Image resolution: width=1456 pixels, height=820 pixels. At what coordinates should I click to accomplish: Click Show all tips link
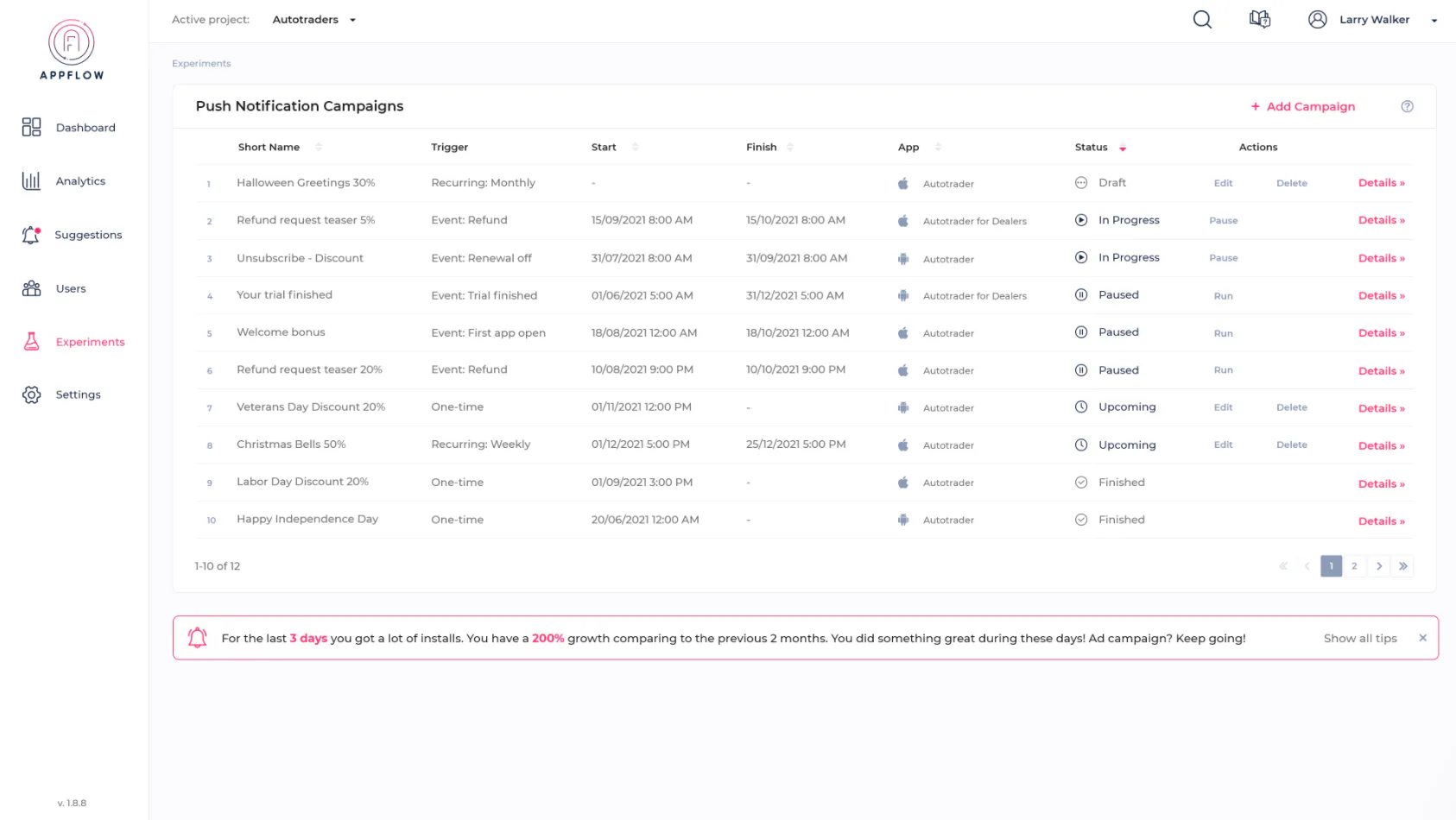pos(1359,638)
